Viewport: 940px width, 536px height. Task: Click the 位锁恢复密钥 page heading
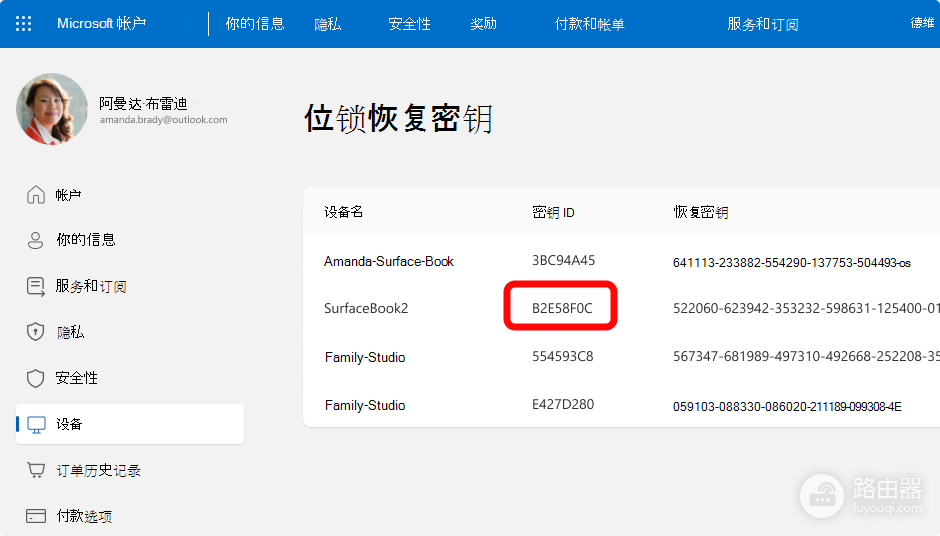click(x=399, y=118)
